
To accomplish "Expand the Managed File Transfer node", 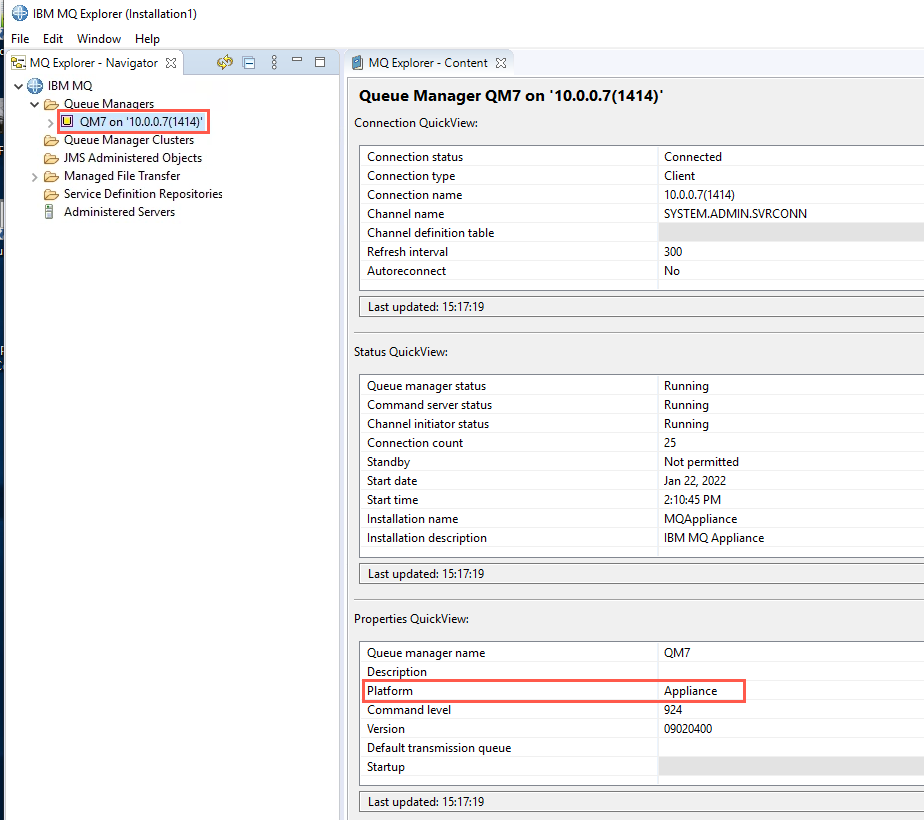I will (x=34, y=177).
